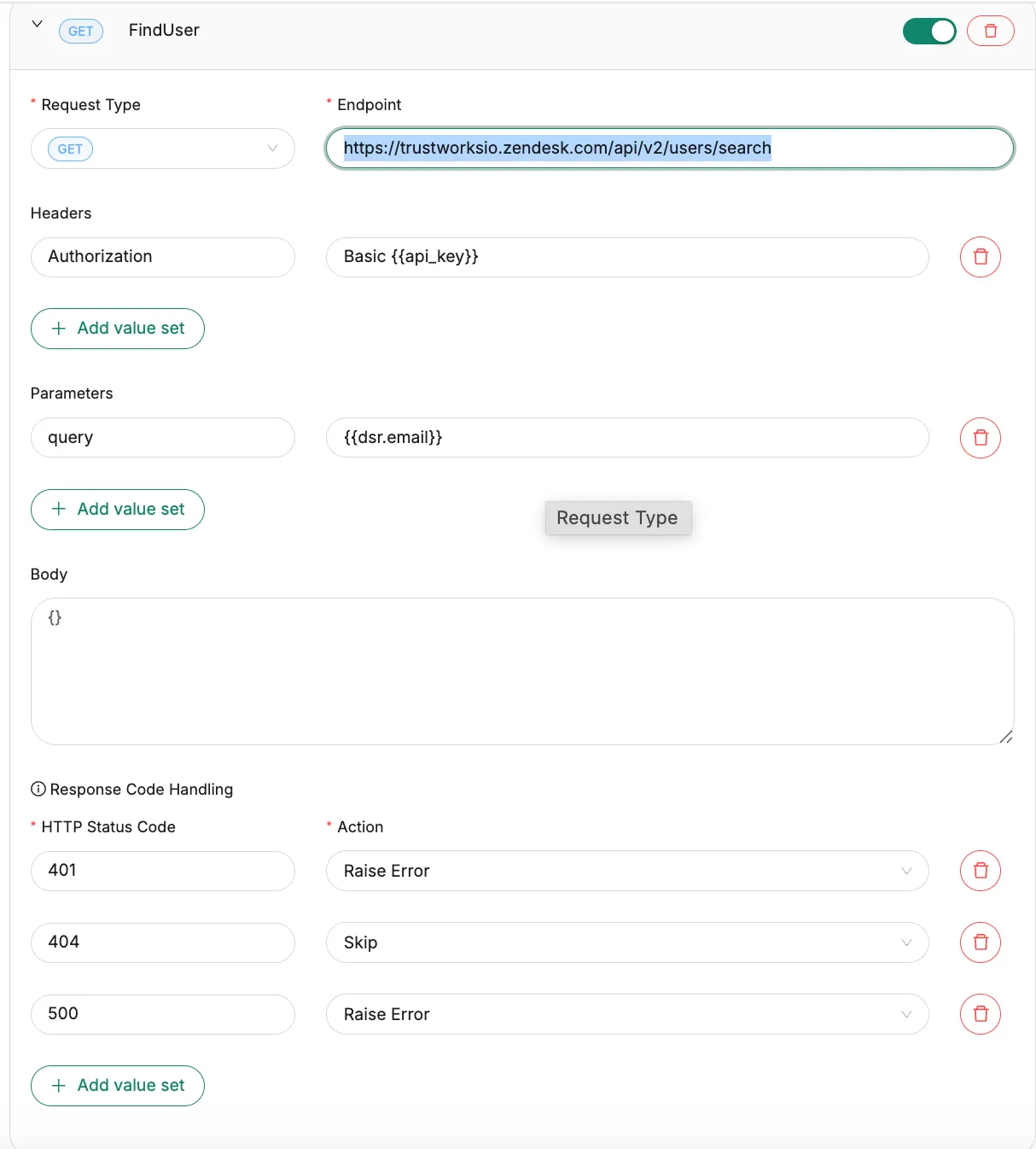Delete the 500 response code row
The height and width of the screenshot is (1149, 1036).
[x=981, y=1014]
